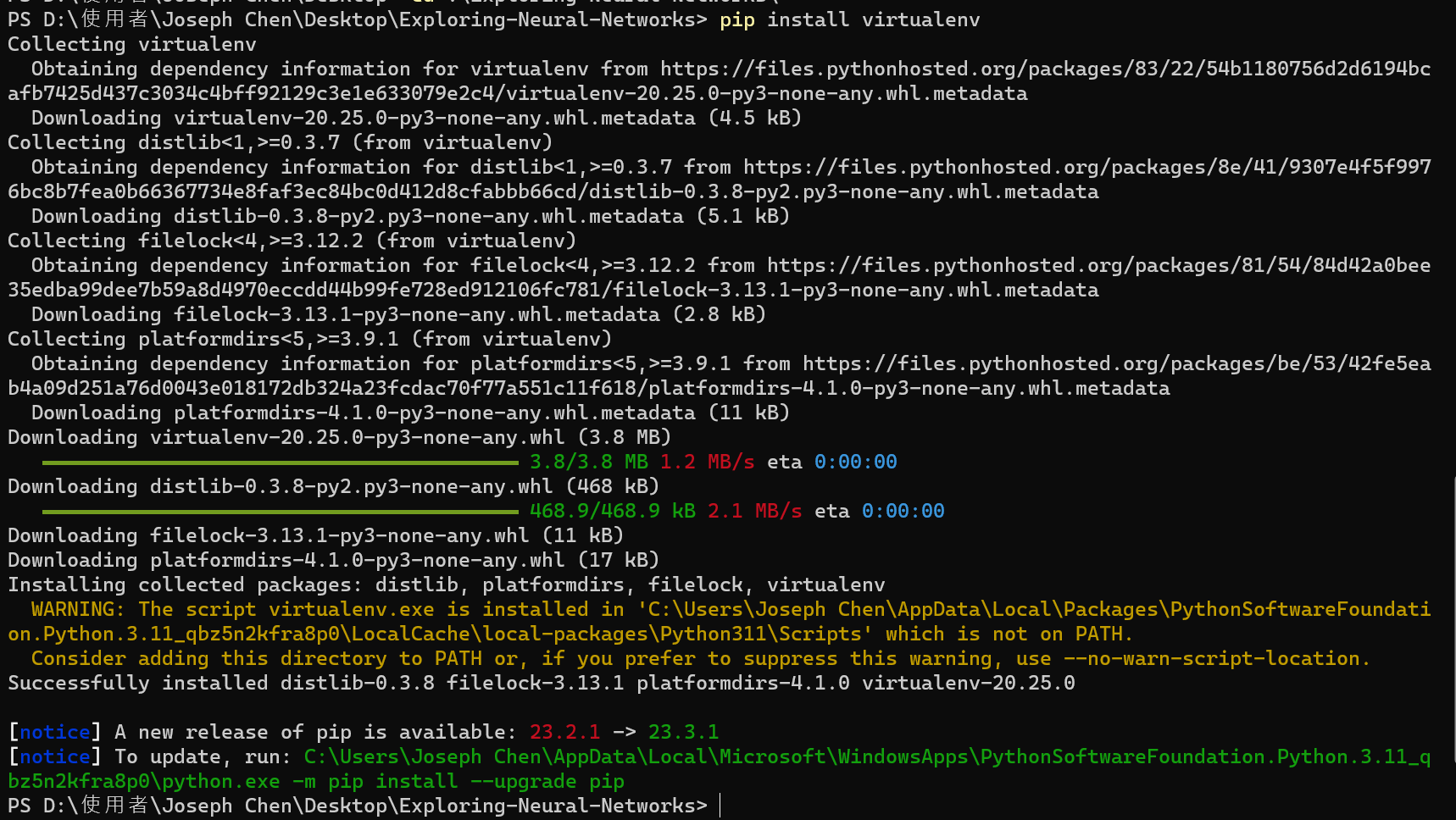Click the virtualenv download progress bar
The width and height of the screenshot is (1456, 820).
(x=280, y=463)
